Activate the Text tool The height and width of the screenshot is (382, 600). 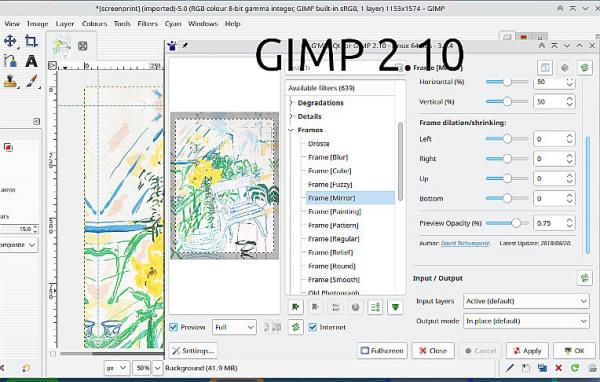(31, 61)
